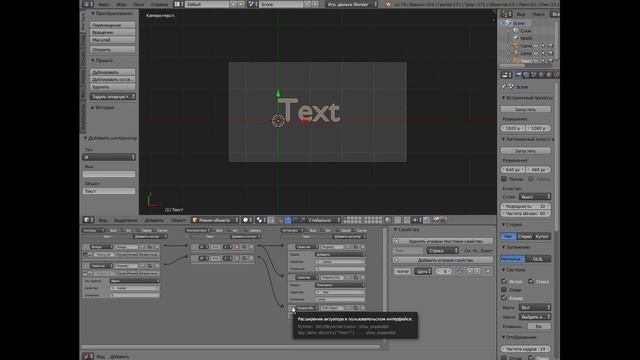
Task: Toggle expansion of the third actuator
Action: (292, 308)
